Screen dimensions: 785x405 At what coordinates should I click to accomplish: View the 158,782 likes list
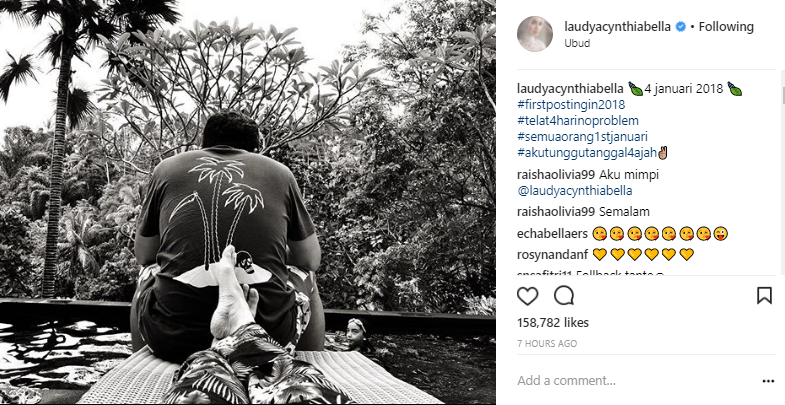coord(553,322)
